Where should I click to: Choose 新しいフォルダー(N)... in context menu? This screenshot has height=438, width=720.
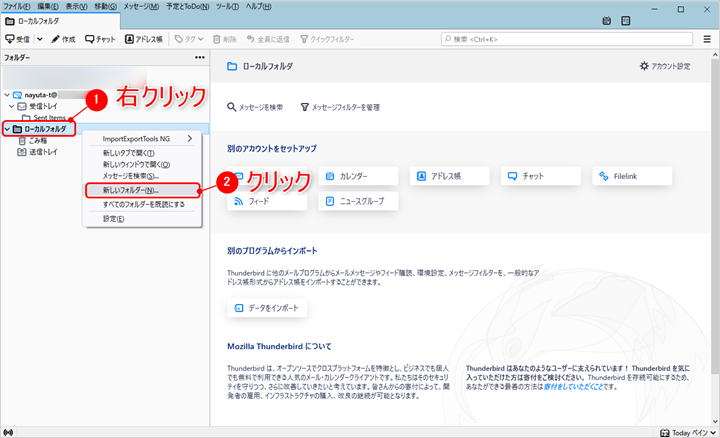142,190
